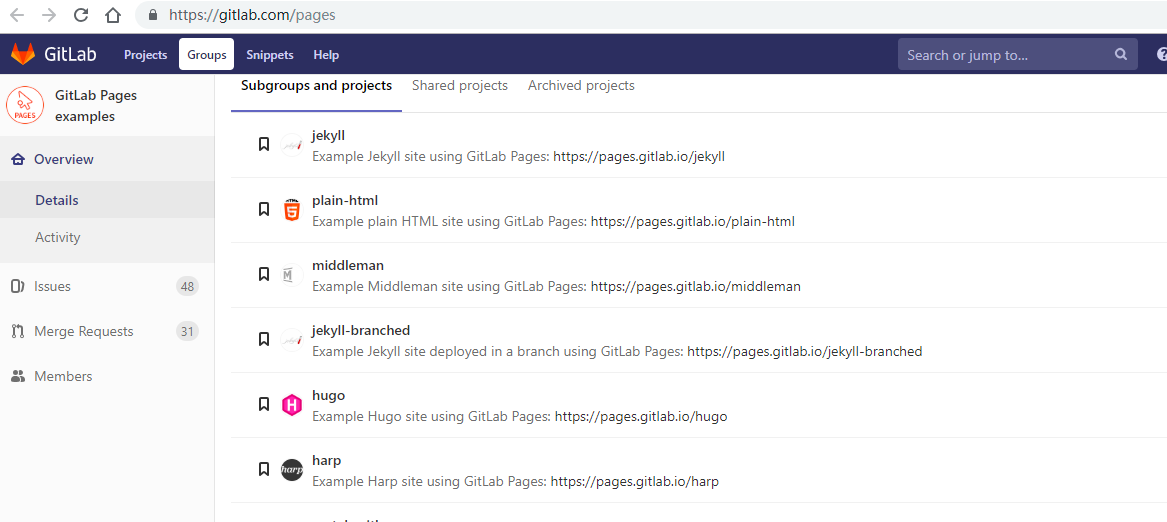Open the hugo project link
1167x522 pixels.
point(328,395)
